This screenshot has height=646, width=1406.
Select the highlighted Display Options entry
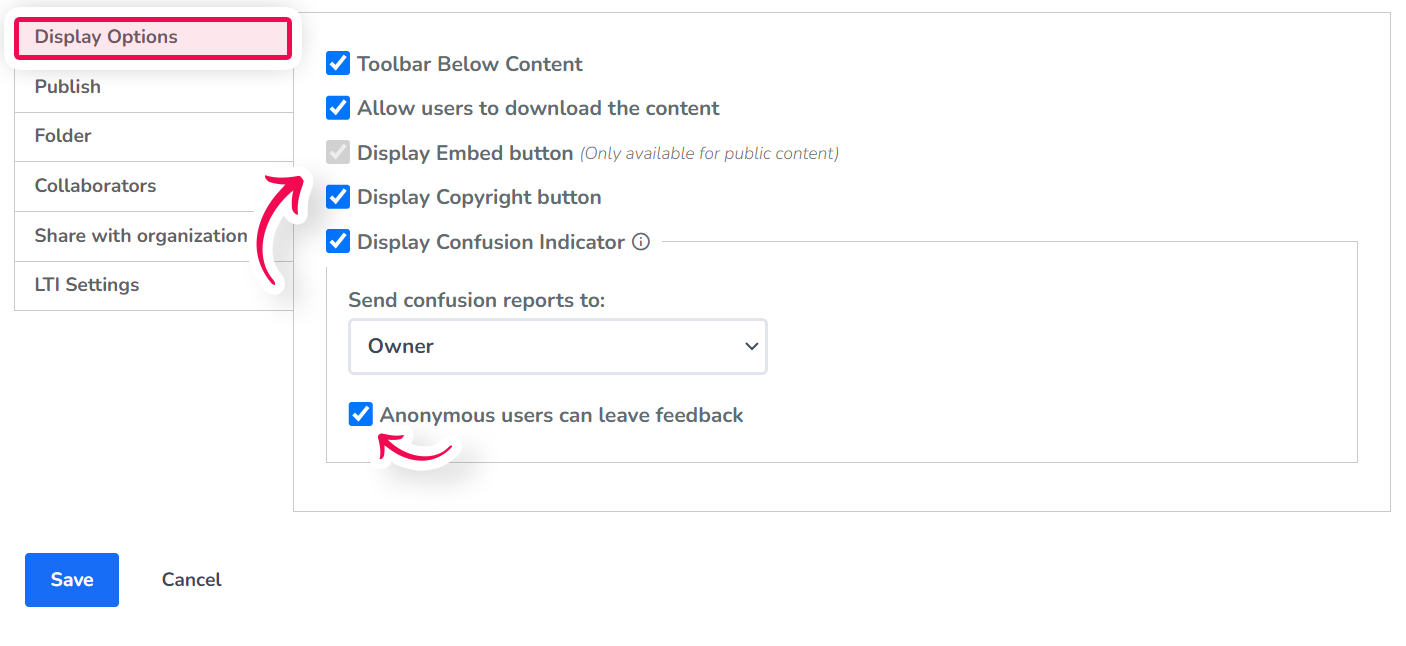coord(105,36)
